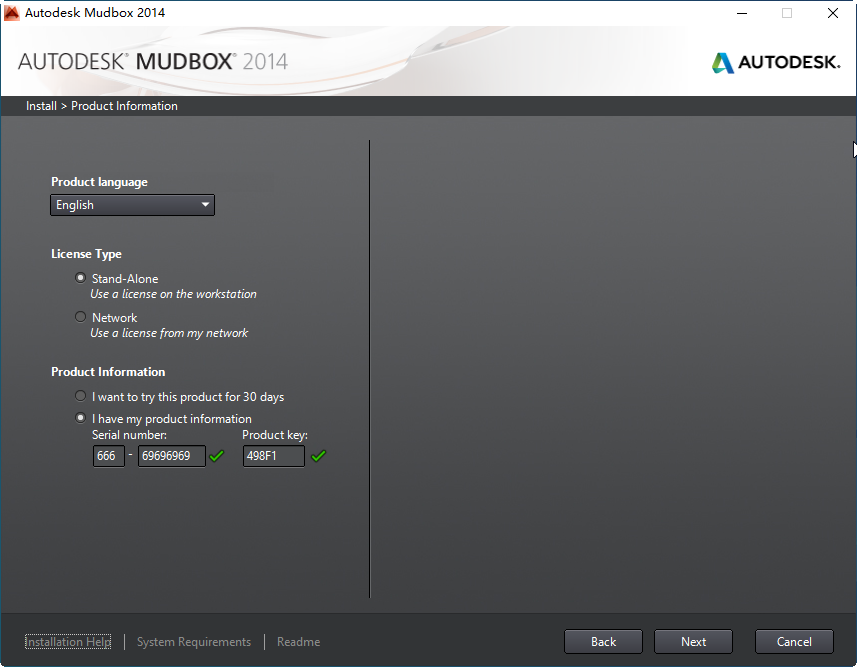This screenshot has height=667, width=857.
Task: Select "I have my product information" option
Action: (80, 418)
